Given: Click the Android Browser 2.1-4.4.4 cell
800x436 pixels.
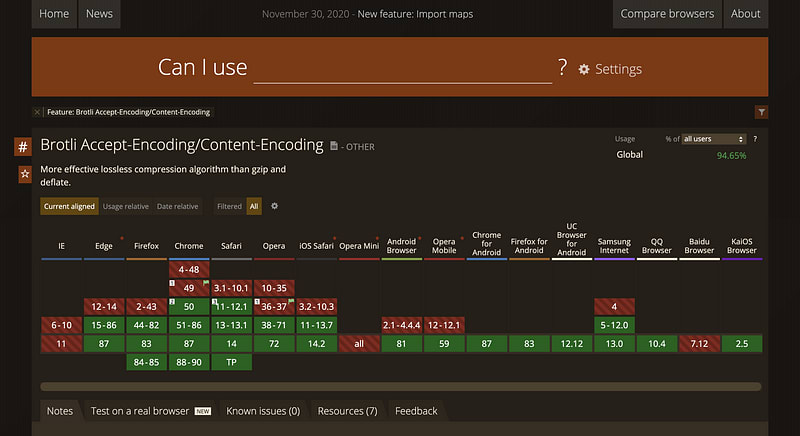Looking at the screenshot, I should pos(402,325).
